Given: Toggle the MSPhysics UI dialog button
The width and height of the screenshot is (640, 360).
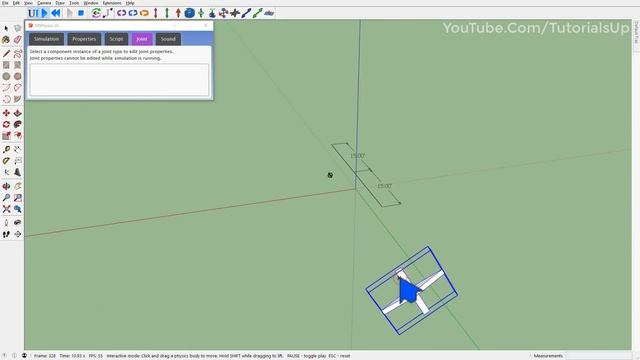Looking at the screenshot, I should [x=33, y=13].
